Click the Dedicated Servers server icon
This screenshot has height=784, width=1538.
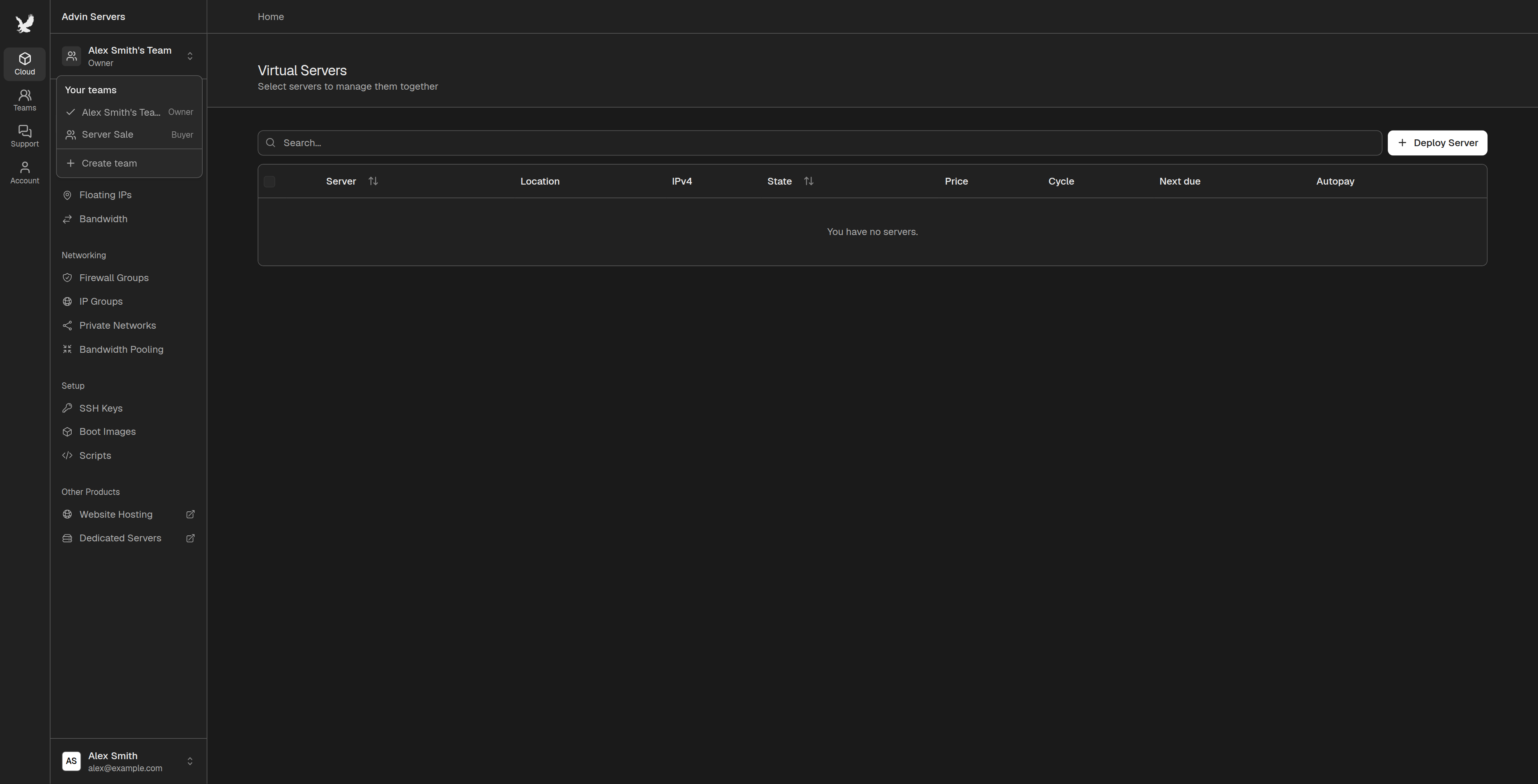[67, 538]
